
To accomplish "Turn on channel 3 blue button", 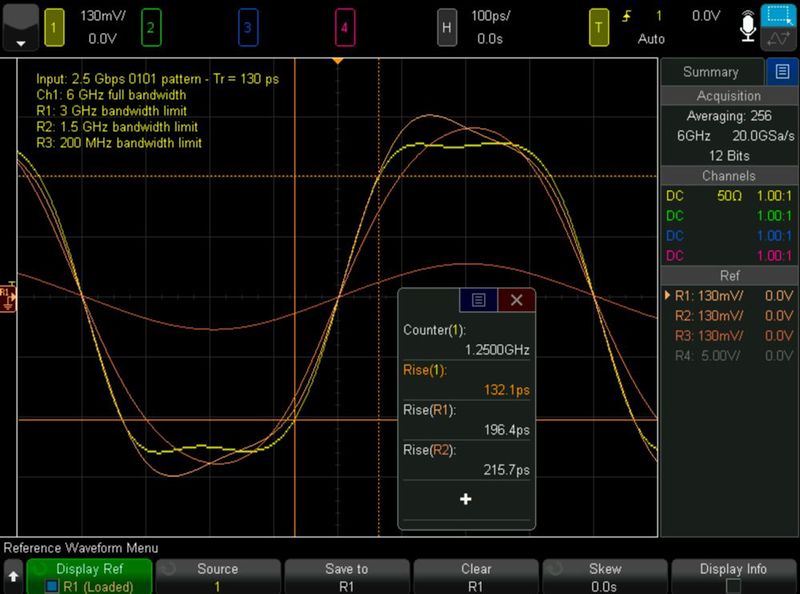I will (x=248, y=28).
